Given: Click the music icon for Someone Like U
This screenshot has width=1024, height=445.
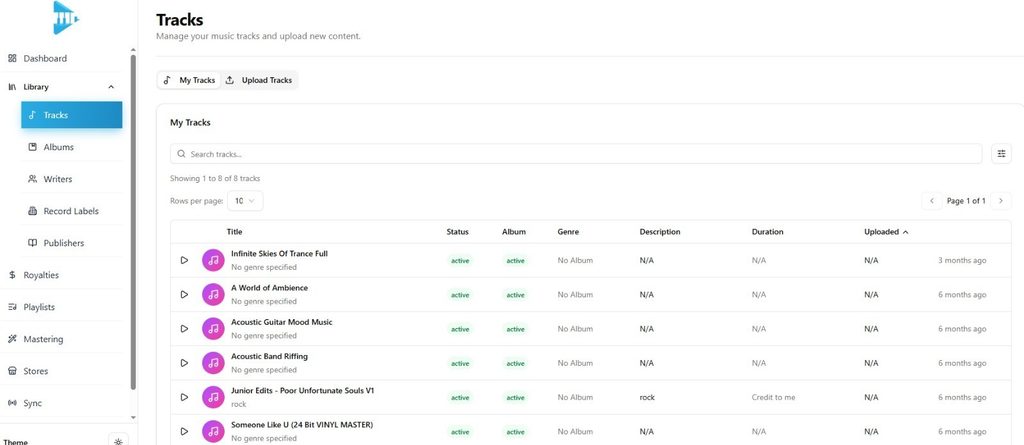Looking at the screenshot, I should 213,431.
